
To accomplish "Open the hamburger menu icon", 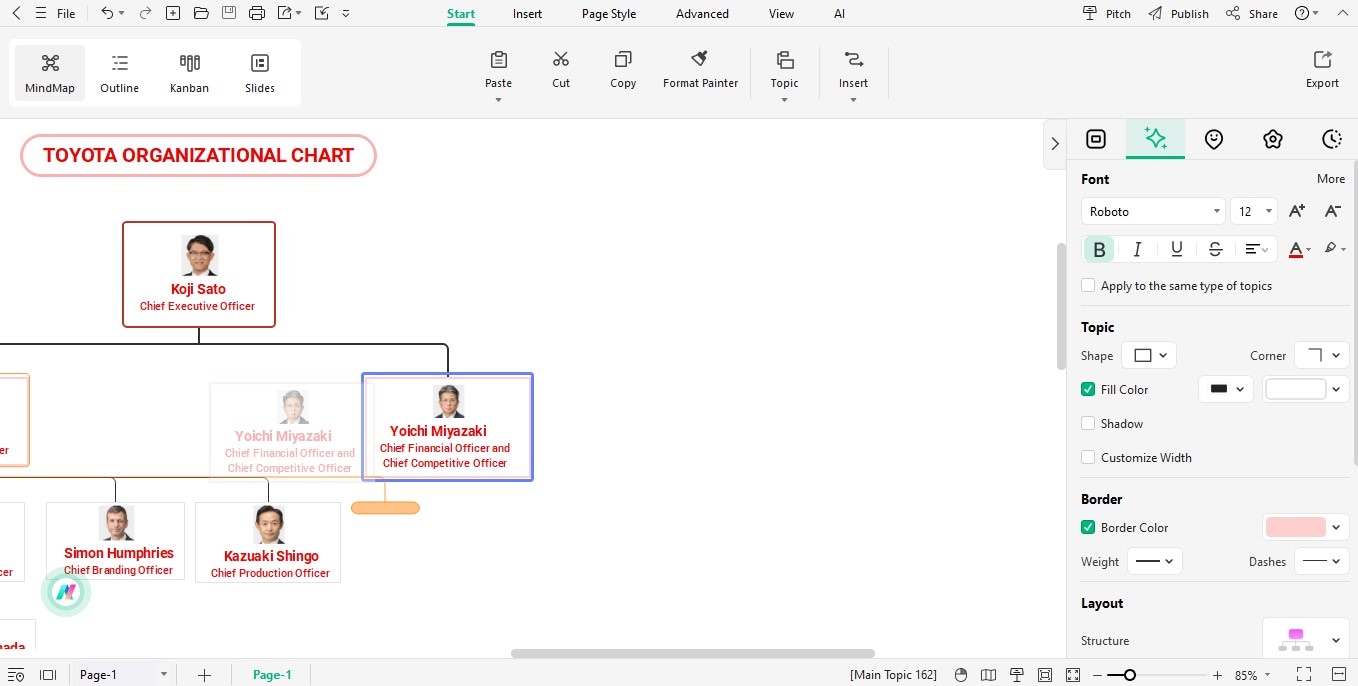I will point(40,13).
